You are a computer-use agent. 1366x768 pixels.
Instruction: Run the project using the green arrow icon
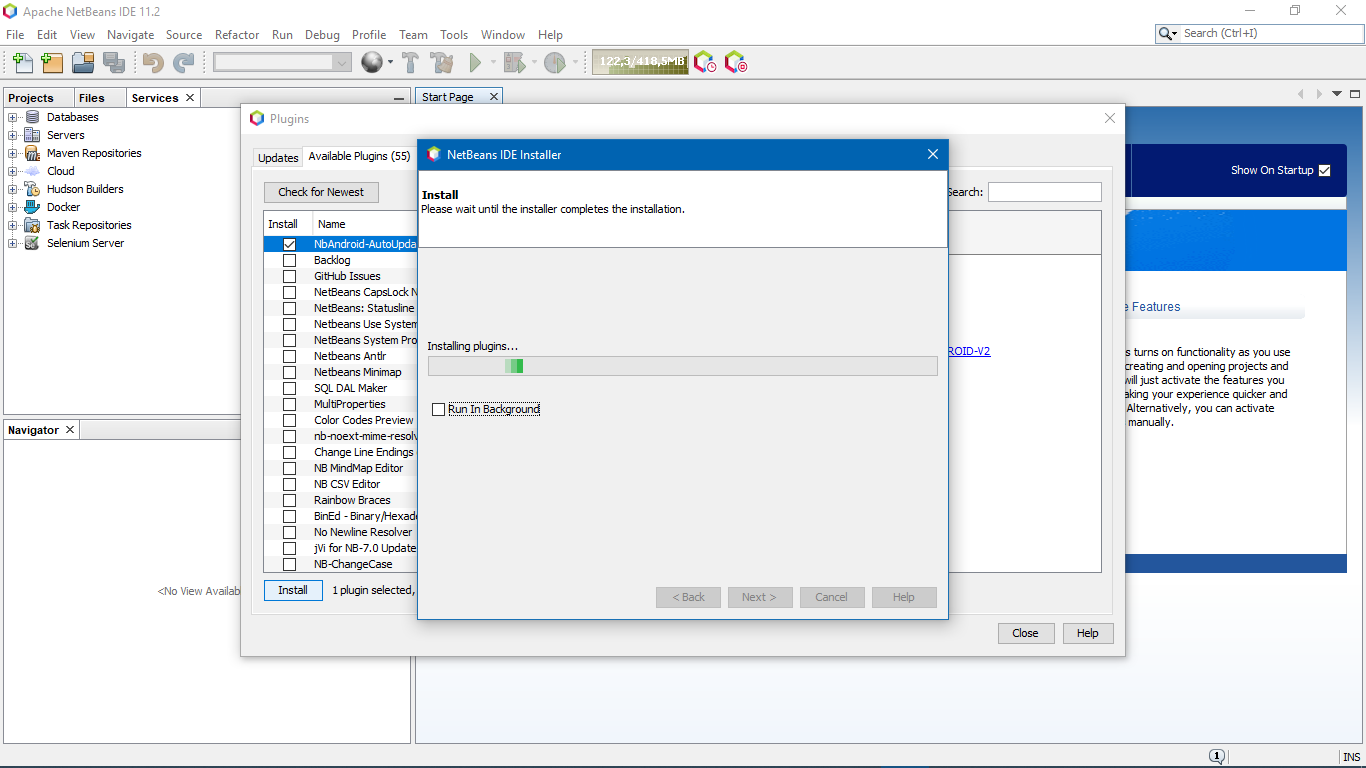tap(475, 62)
